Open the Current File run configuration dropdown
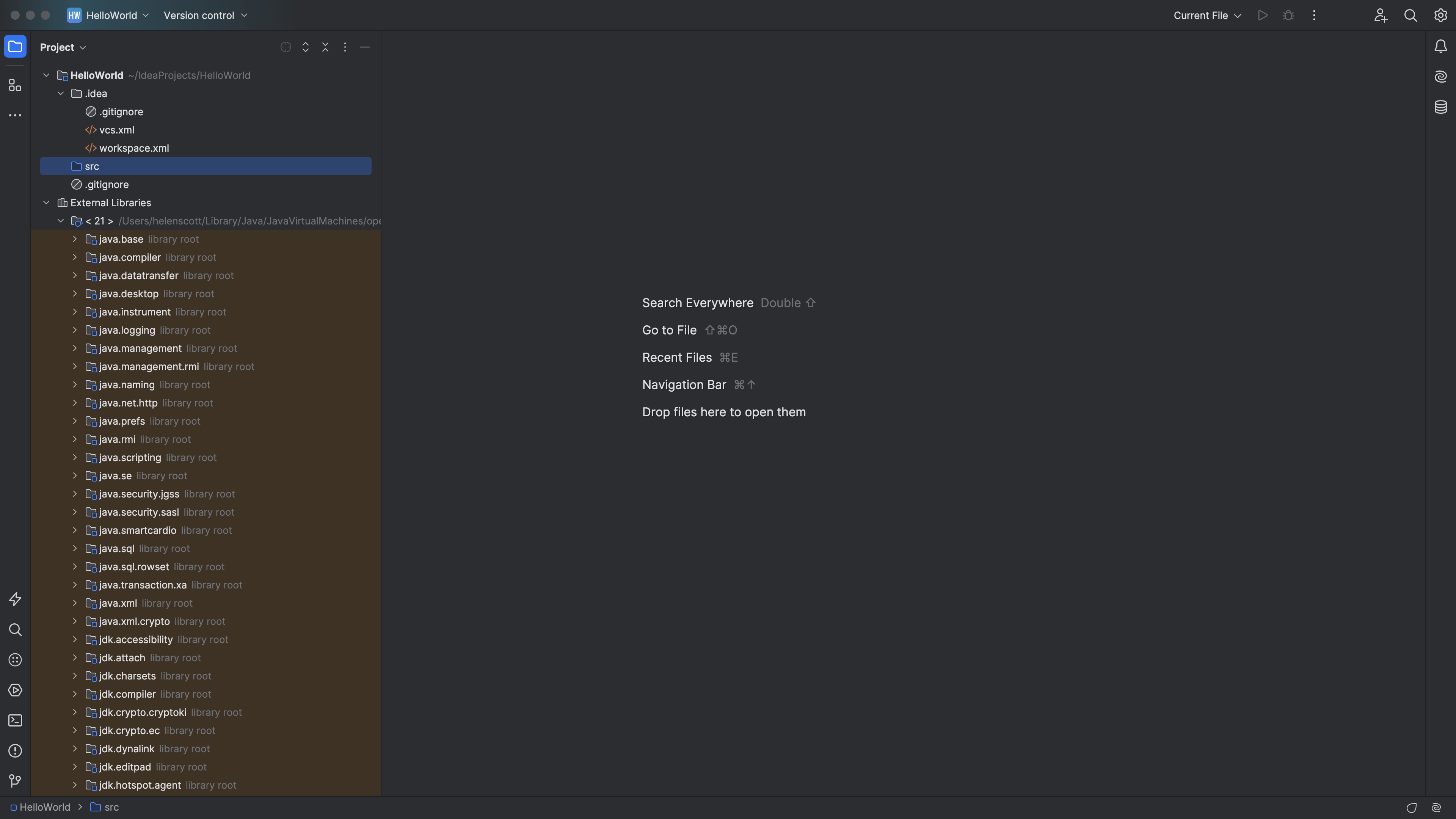Viewport: 1456px width, 819px height. [1207, 15]
